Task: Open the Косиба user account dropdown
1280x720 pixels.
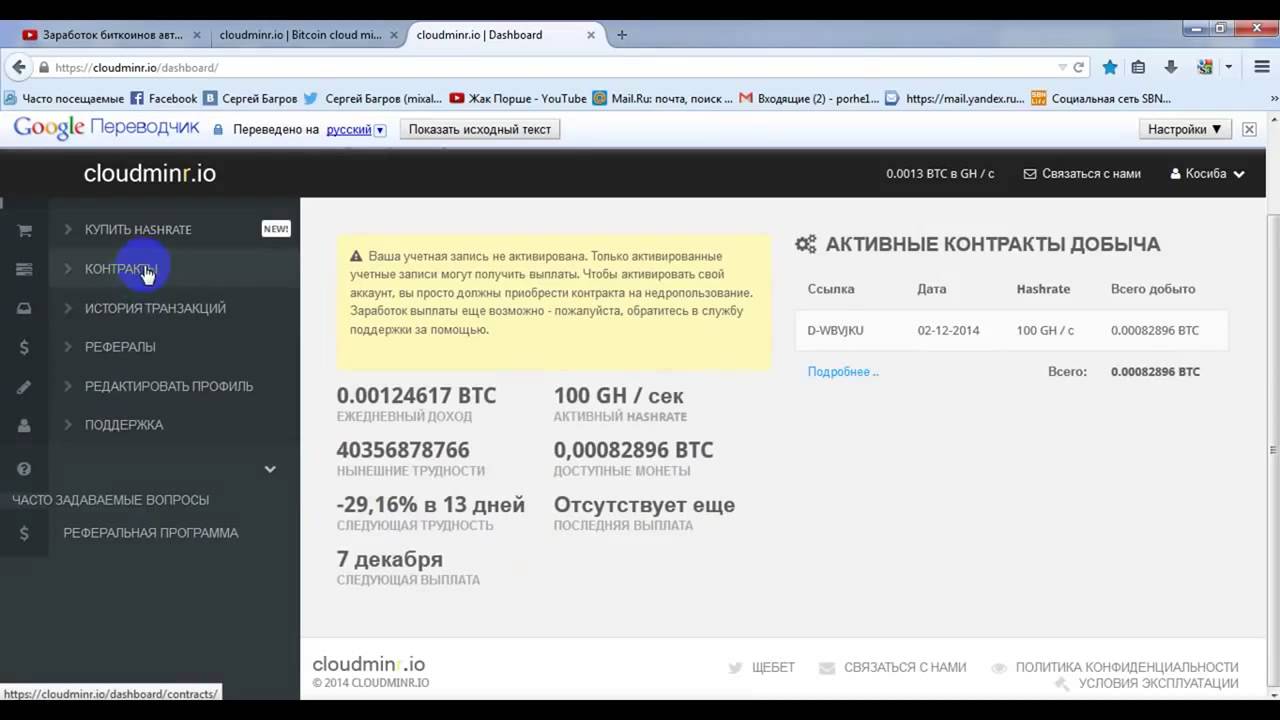Action: click(1207, 173)
